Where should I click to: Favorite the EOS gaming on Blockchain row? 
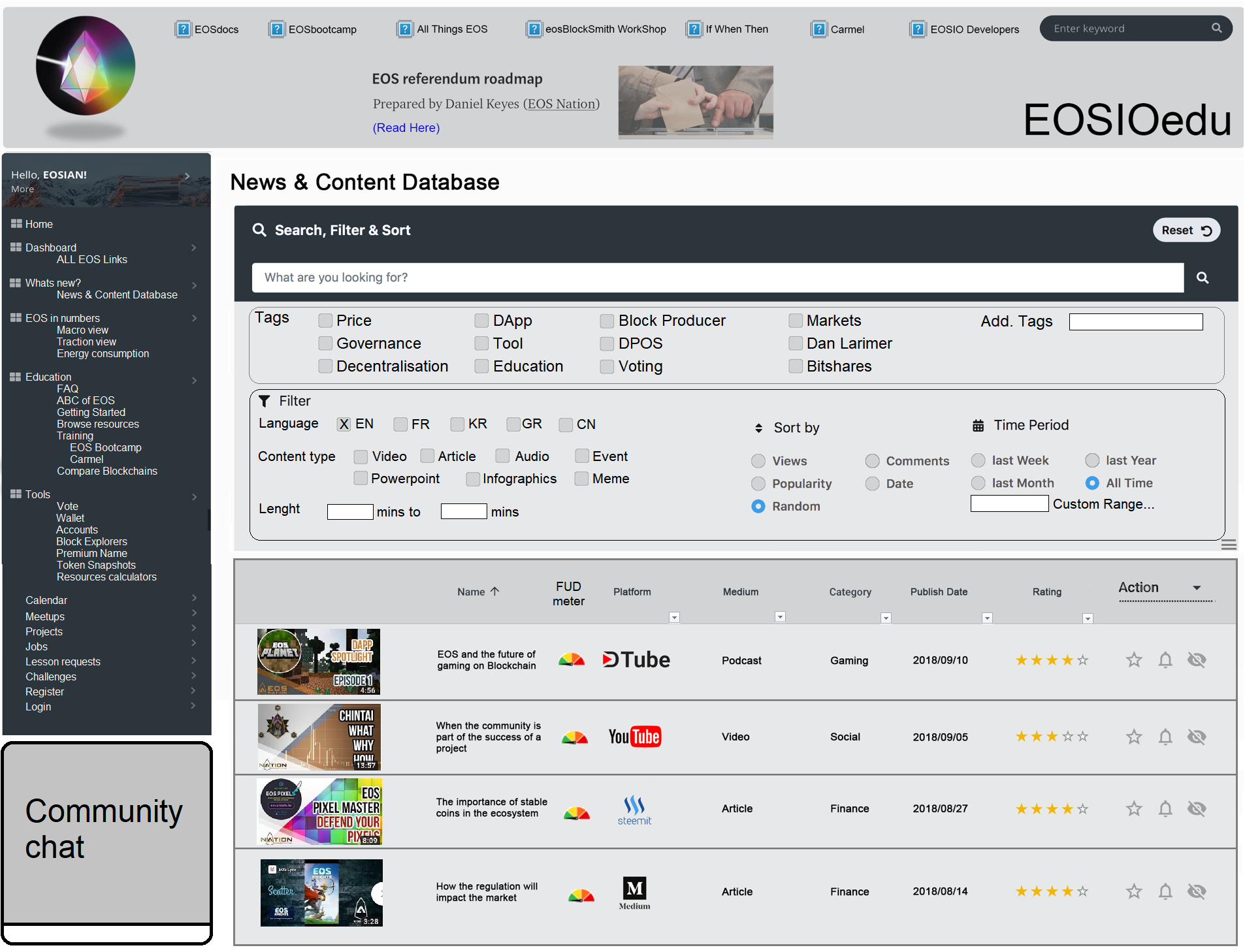tap(1134, 660)
